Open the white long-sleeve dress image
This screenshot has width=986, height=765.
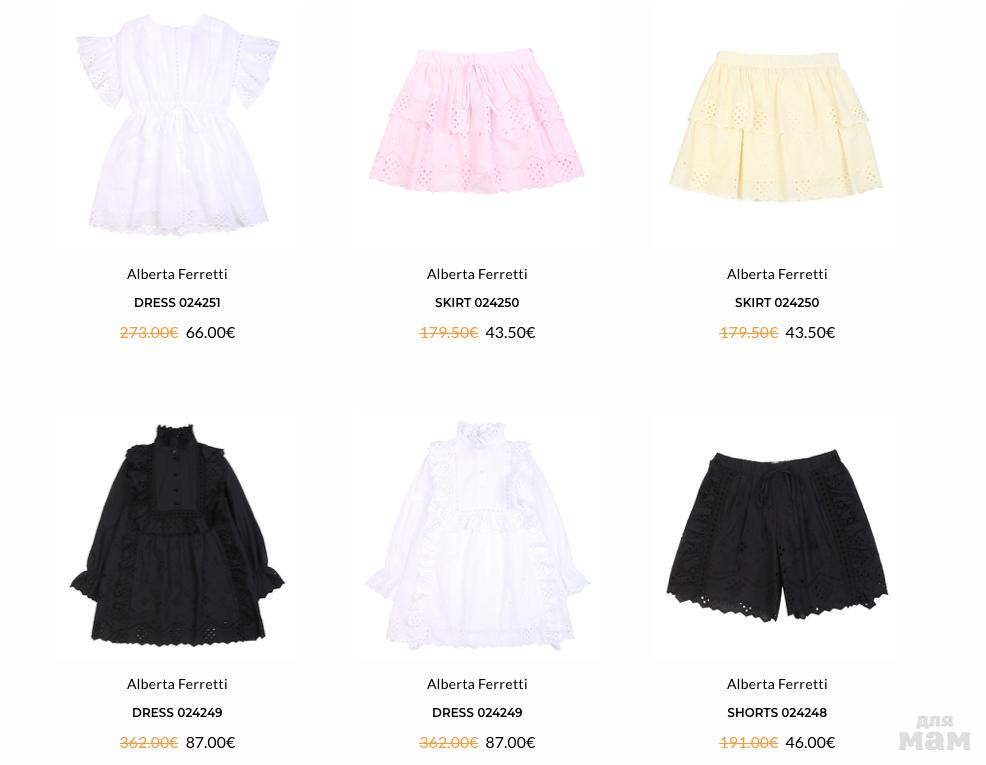click(x=477, y=535)
